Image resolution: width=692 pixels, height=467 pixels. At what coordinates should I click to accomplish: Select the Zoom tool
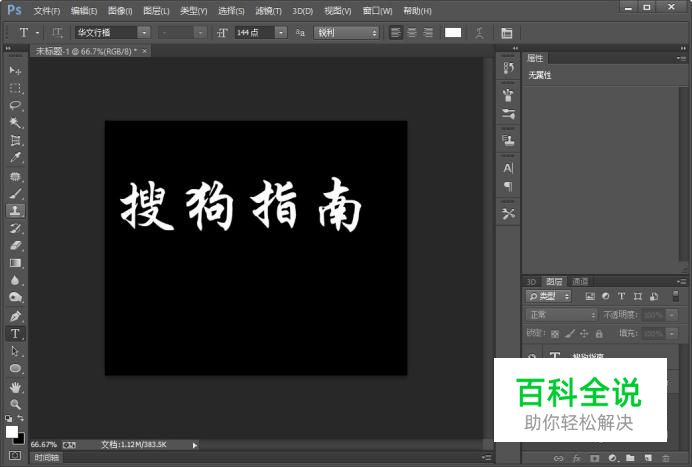tap(15, 404)
